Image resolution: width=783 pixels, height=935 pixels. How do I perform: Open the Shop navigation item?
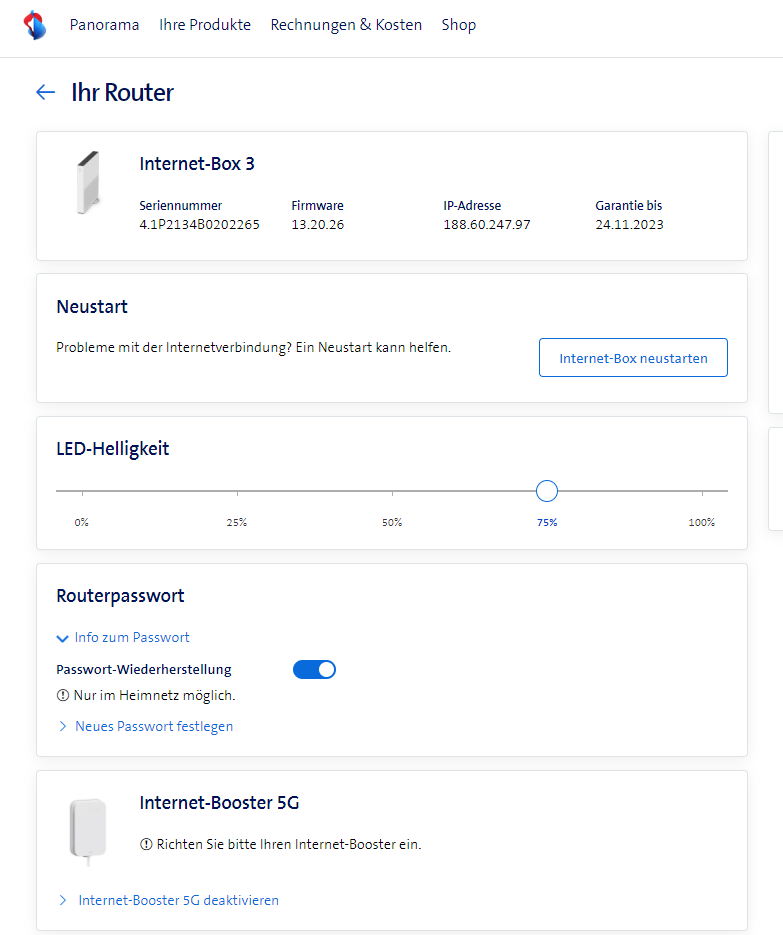(459, 25)
